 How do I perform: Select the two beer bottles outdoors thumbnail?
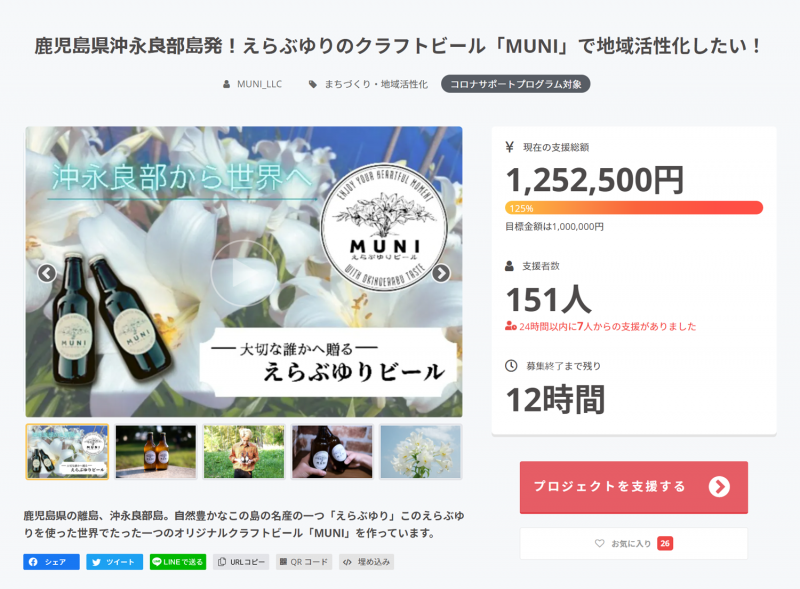pos(156,452)
